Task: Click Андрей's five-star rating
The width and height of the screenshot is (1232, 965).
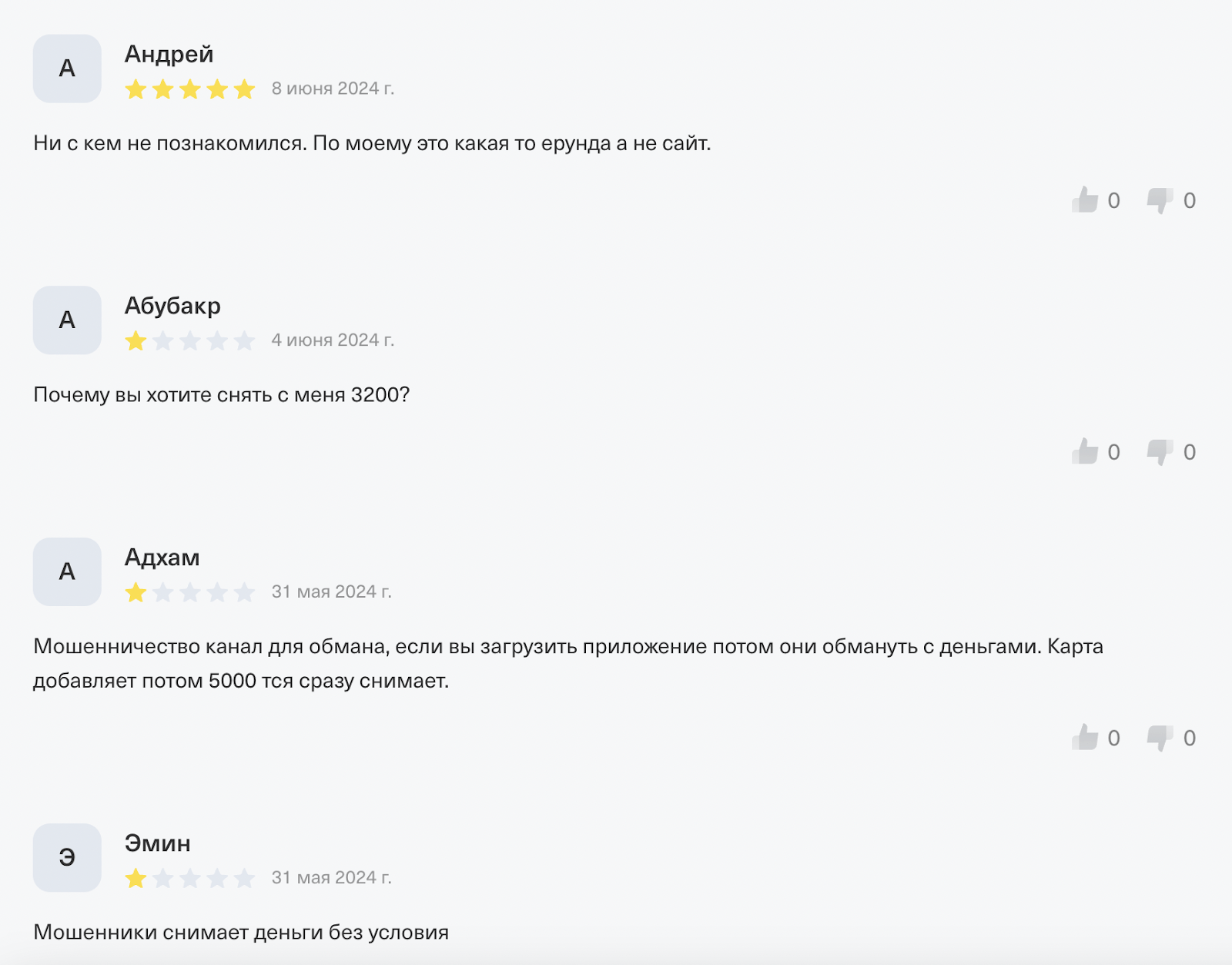Action: (190, 89)
